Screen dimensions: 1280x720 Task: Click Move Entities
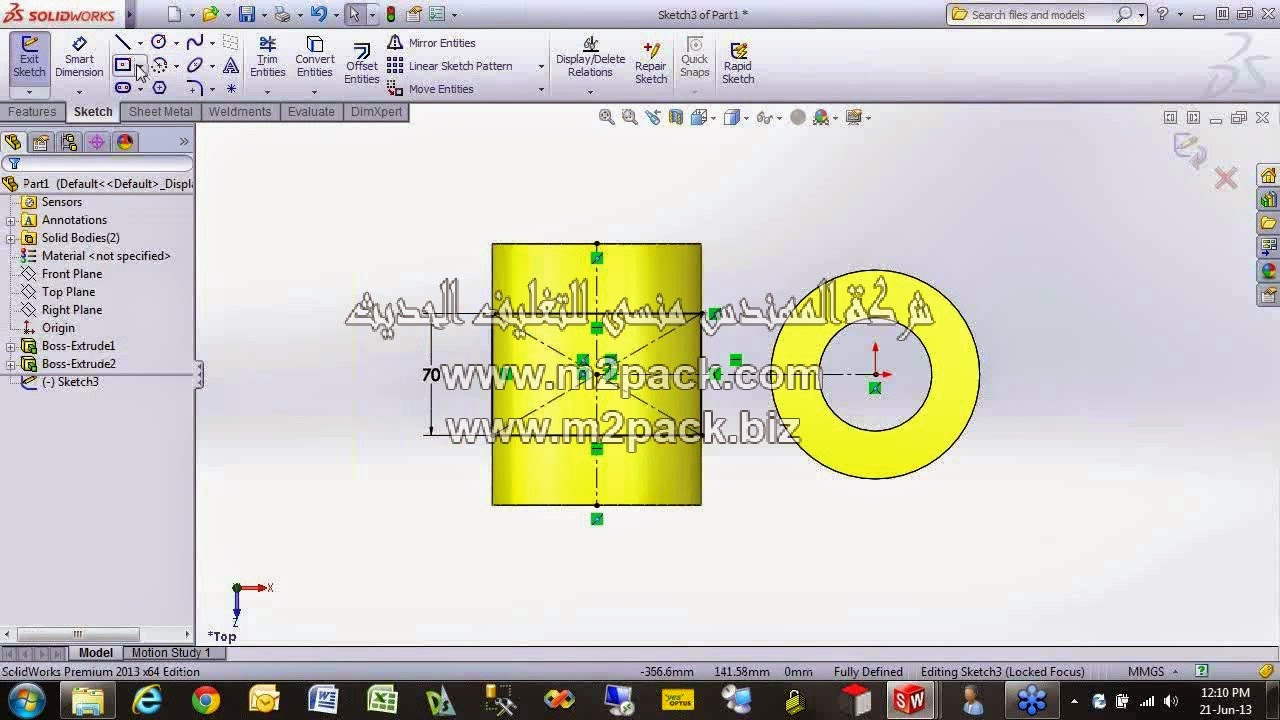coord(431,89)
